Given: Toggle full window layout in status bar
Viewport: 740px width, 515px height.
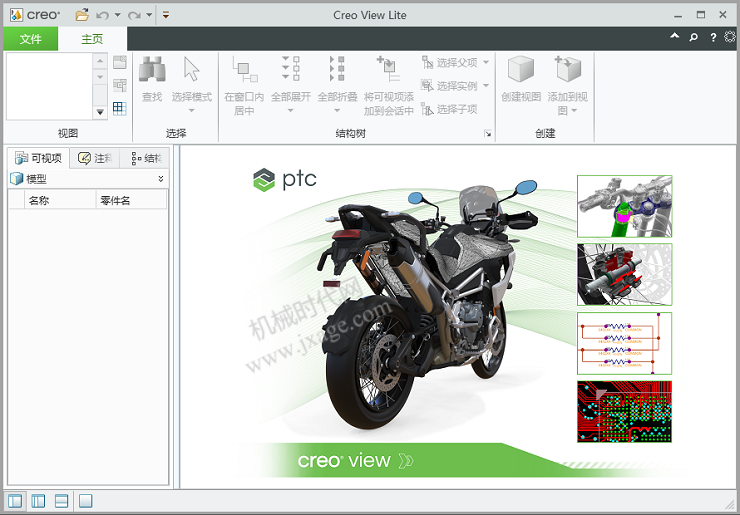Looking at the screenshot, I should [x=85, y=501].
